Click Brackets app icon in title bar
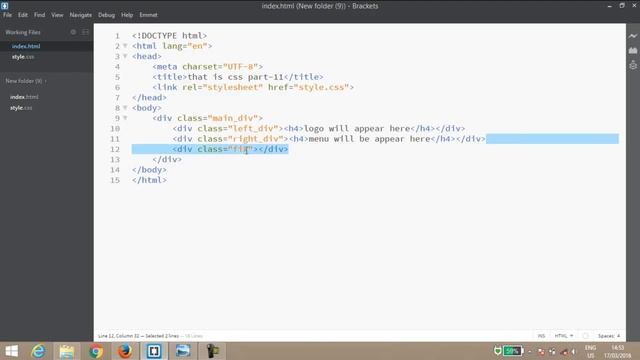The height and width of the screenshot is (360, 640). click(x=4, y=6)
